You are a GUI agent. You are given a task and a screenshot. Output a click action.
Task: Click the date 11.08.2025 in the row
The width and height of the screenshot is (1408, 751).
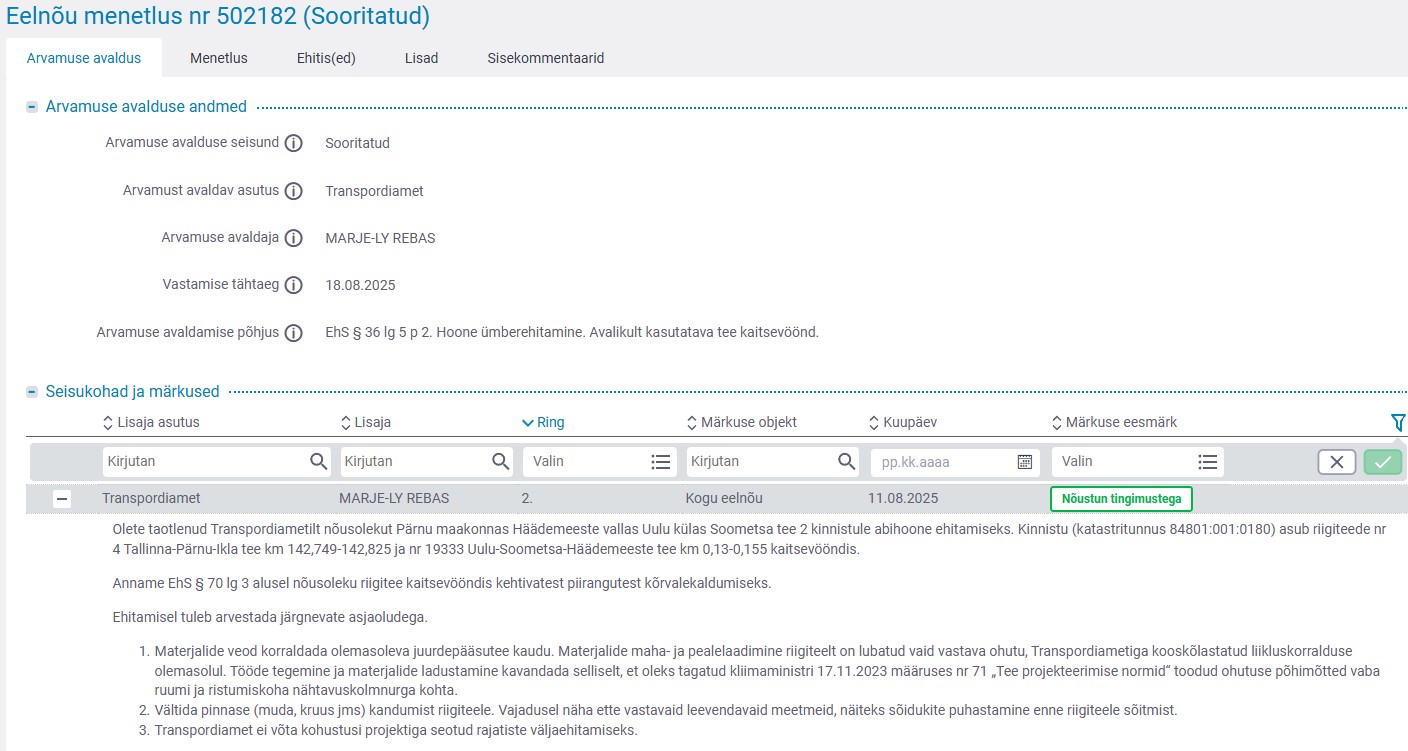(x=903, y=498)
